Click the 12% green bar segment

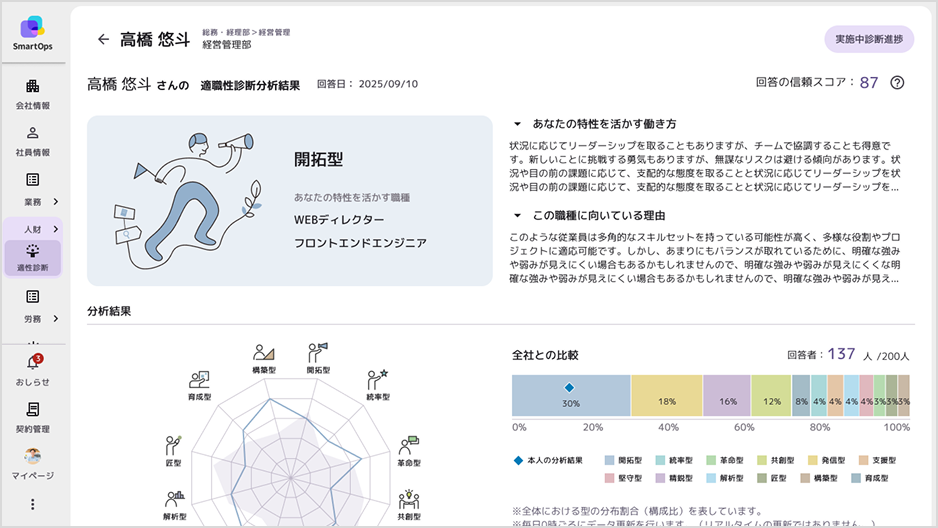[771, 395]
